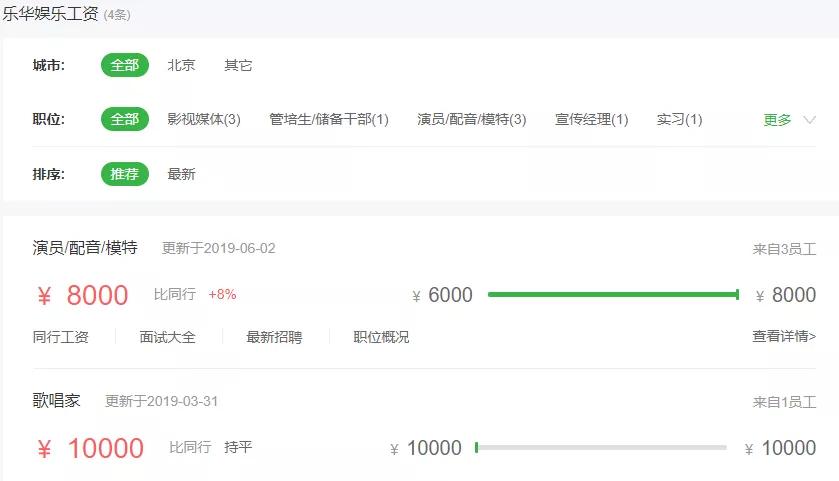This screenshot has width=839, height=481.
Task: Filter positions by 影视媒体(3)
Action: 204,119
